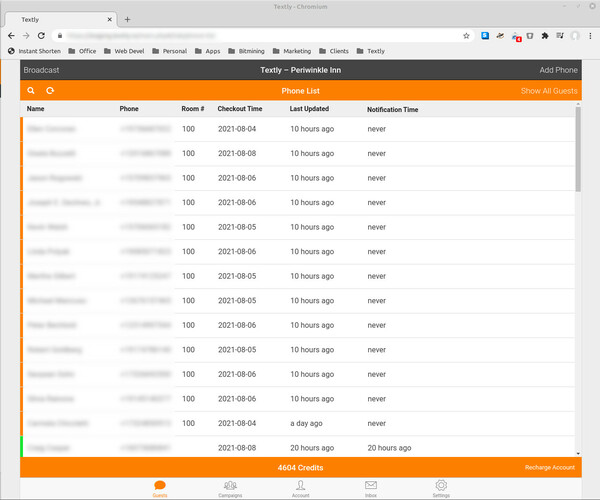
Task: Go back with browser back arrow
Action: pyautogui.click(x=11, y=36)
